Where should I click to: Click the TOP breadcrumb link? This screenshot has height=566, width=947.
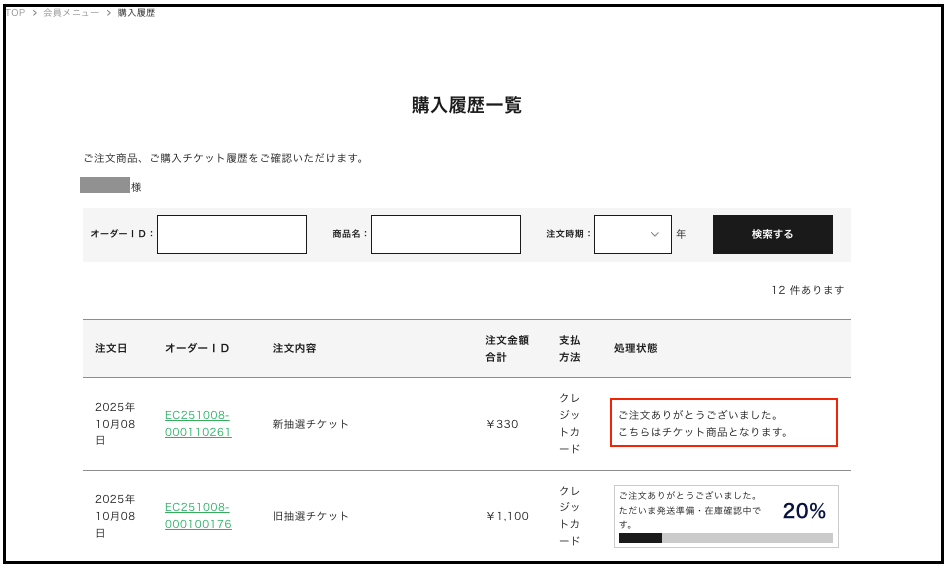point(15,13)
